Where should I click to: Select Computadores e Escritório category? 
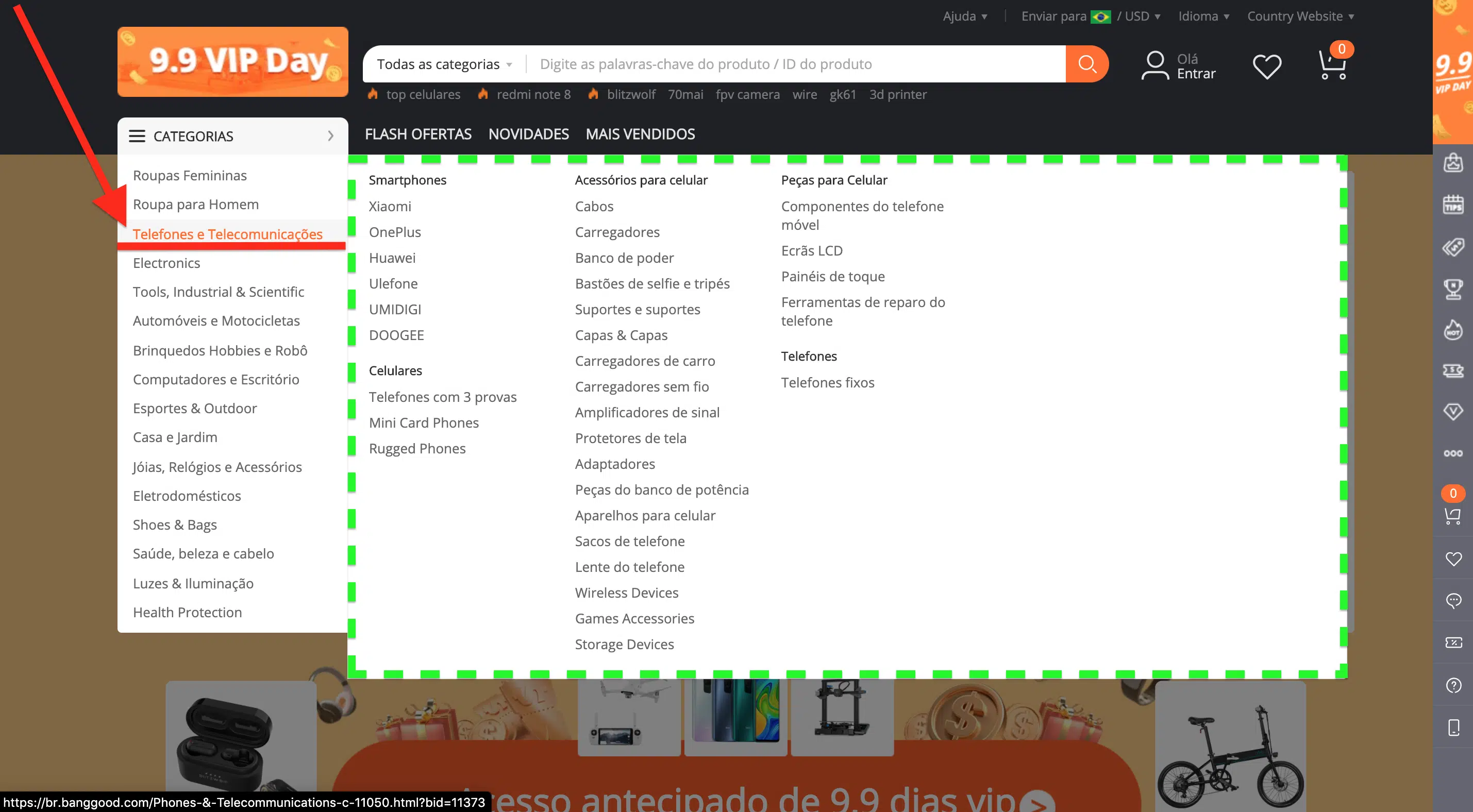[x=215, y=379]
